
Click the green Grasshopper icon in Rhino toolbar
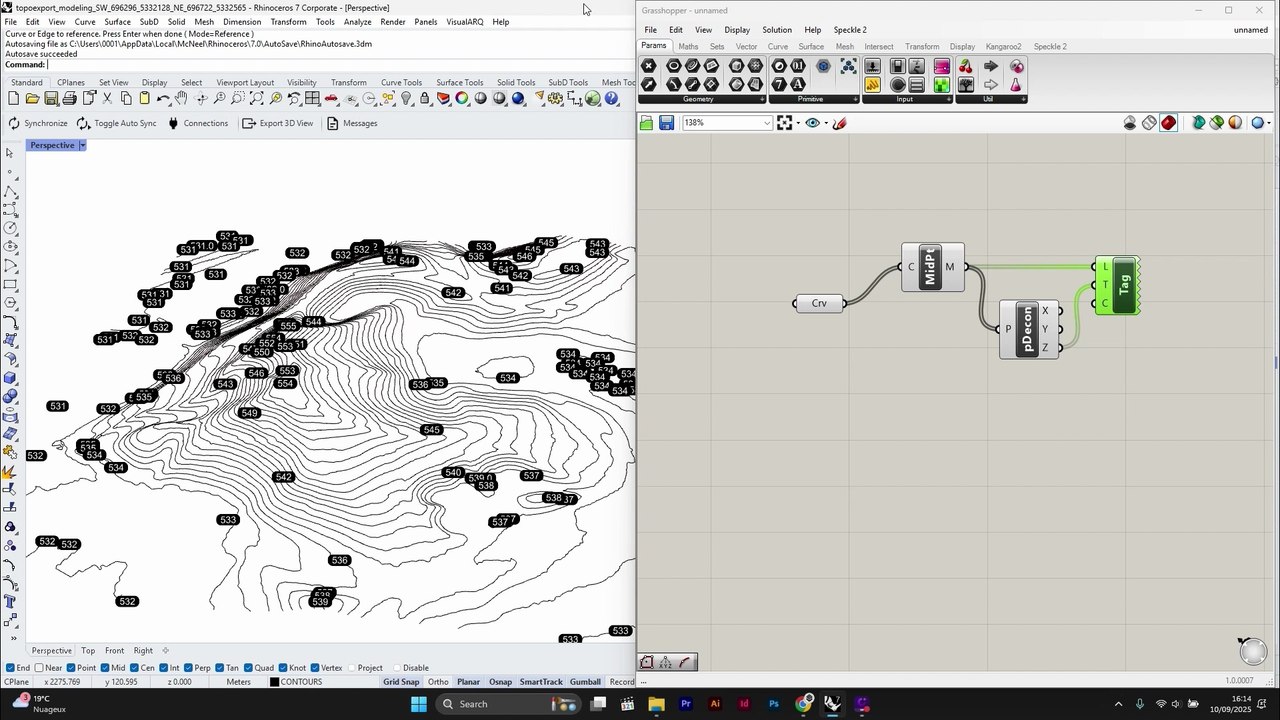tap(592, 98)
